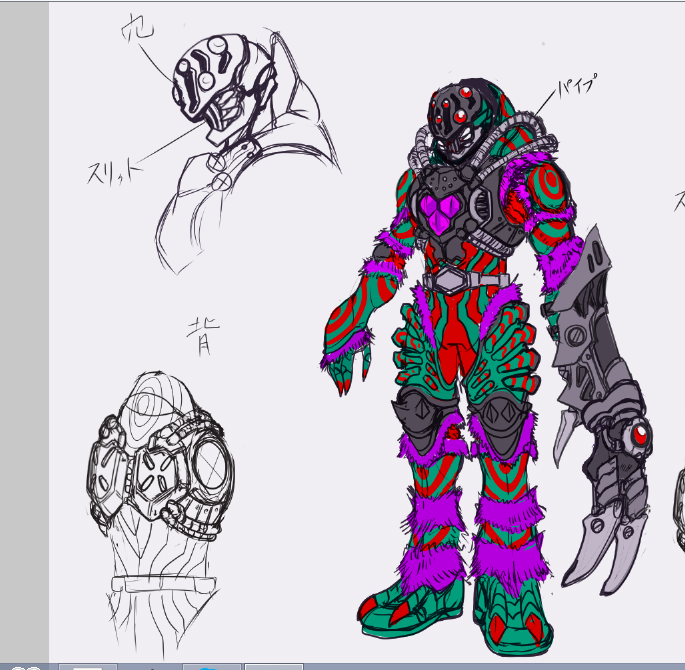Click the purple heart gem on chest
The width and height of the screenshot is (685, 670).
click(x=441, y=213)
